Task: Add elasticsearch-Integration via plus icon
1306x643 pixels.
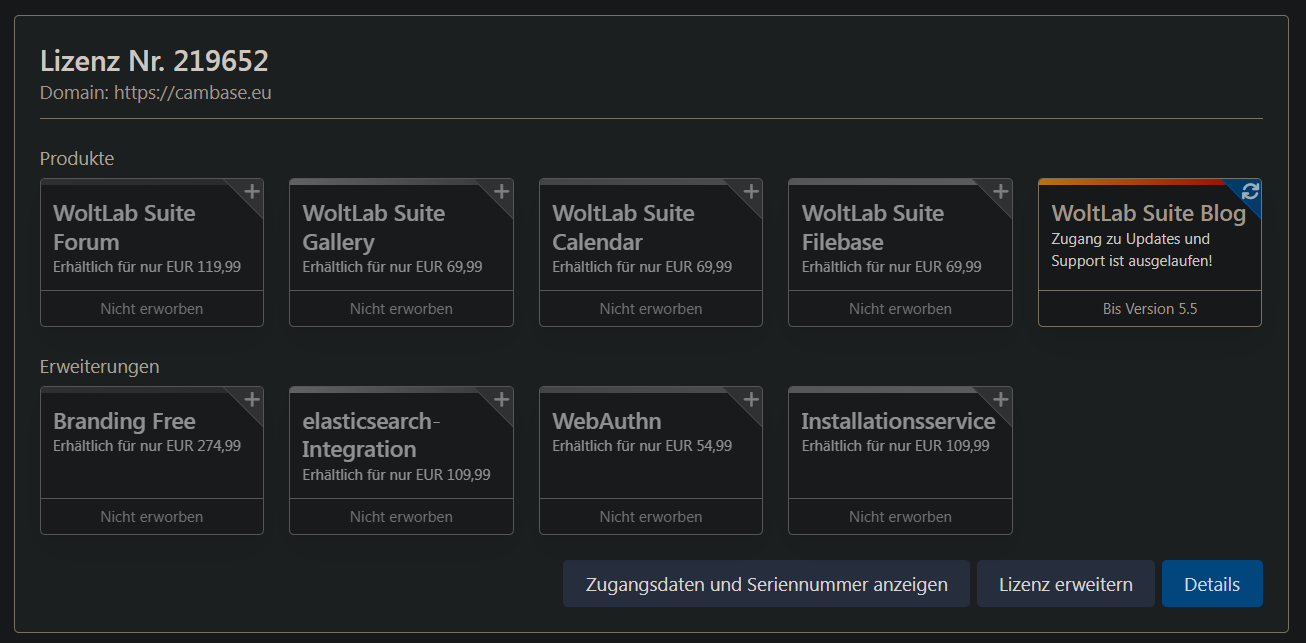Action: (501, 399)
